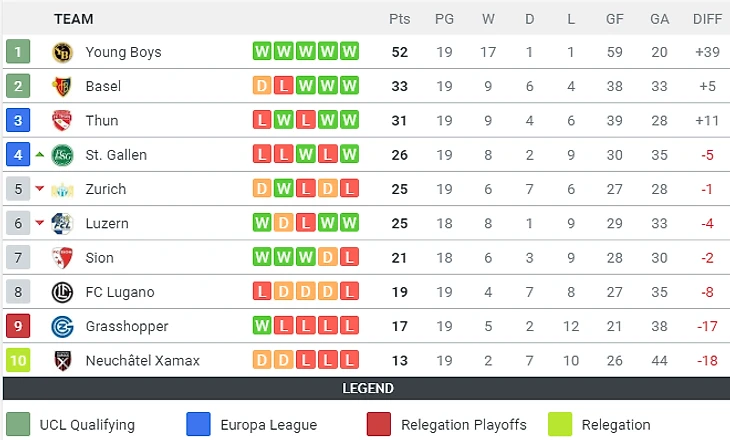Click Zurich's red down-movement arrow
Screen dimensions: 730x440
[40, 189]
